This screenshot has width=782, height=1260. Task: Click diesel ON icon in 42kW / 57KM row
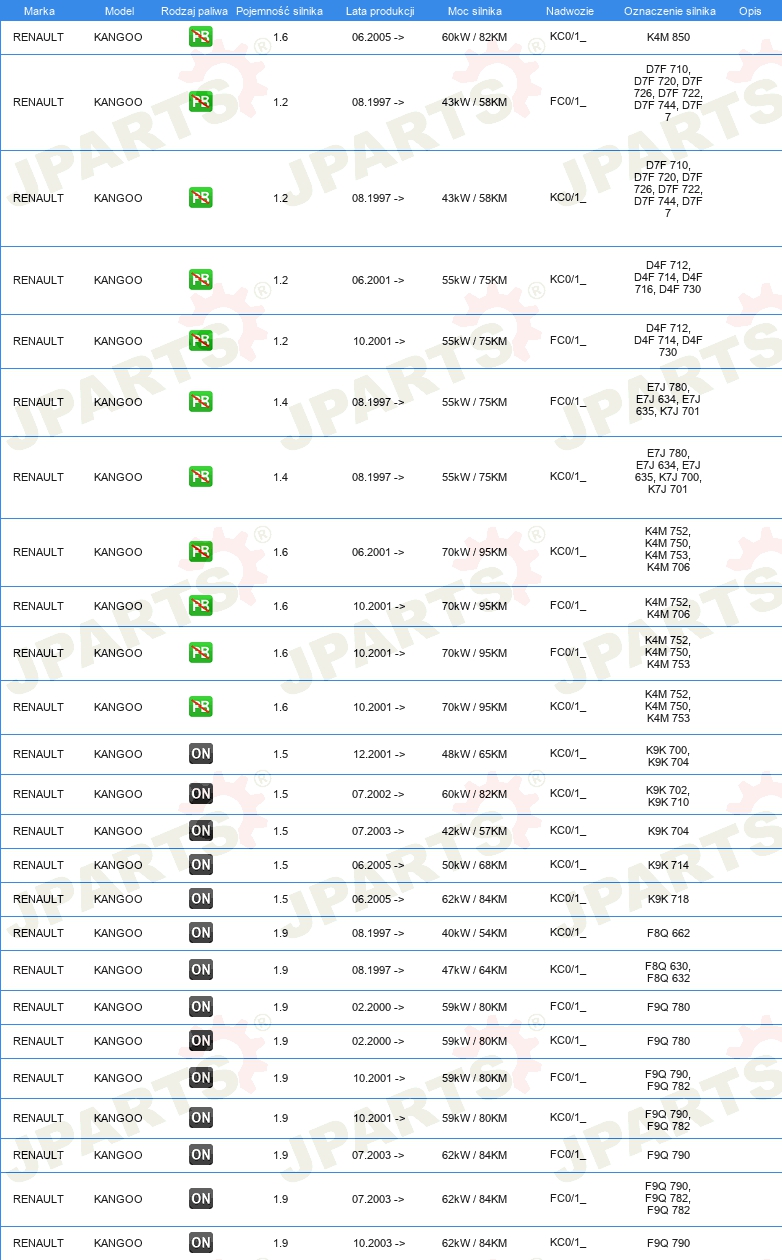[x=201, y=831]
